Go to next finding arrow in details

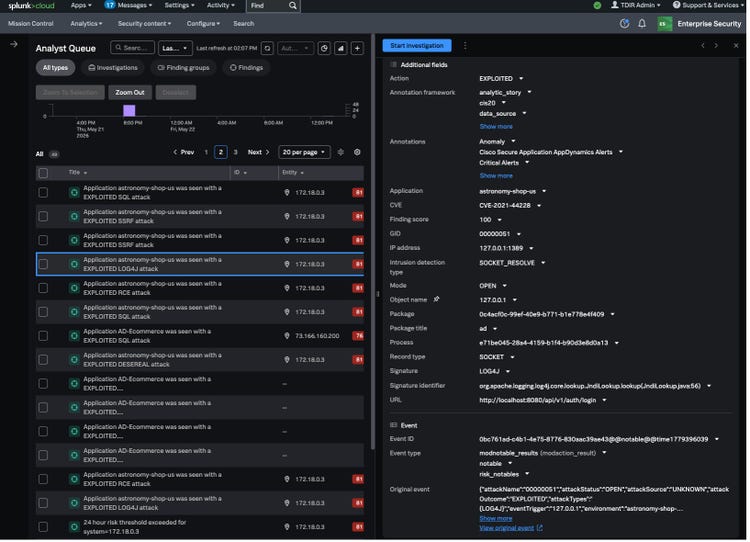click(x=717, y=45)
